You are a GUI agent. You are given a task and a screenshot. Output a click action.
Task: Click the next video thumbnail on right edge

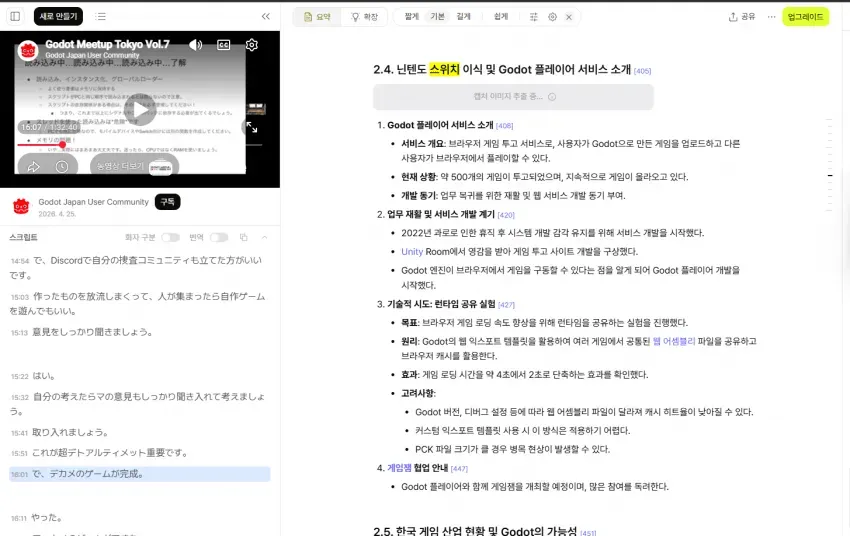(x=256, y=109)
